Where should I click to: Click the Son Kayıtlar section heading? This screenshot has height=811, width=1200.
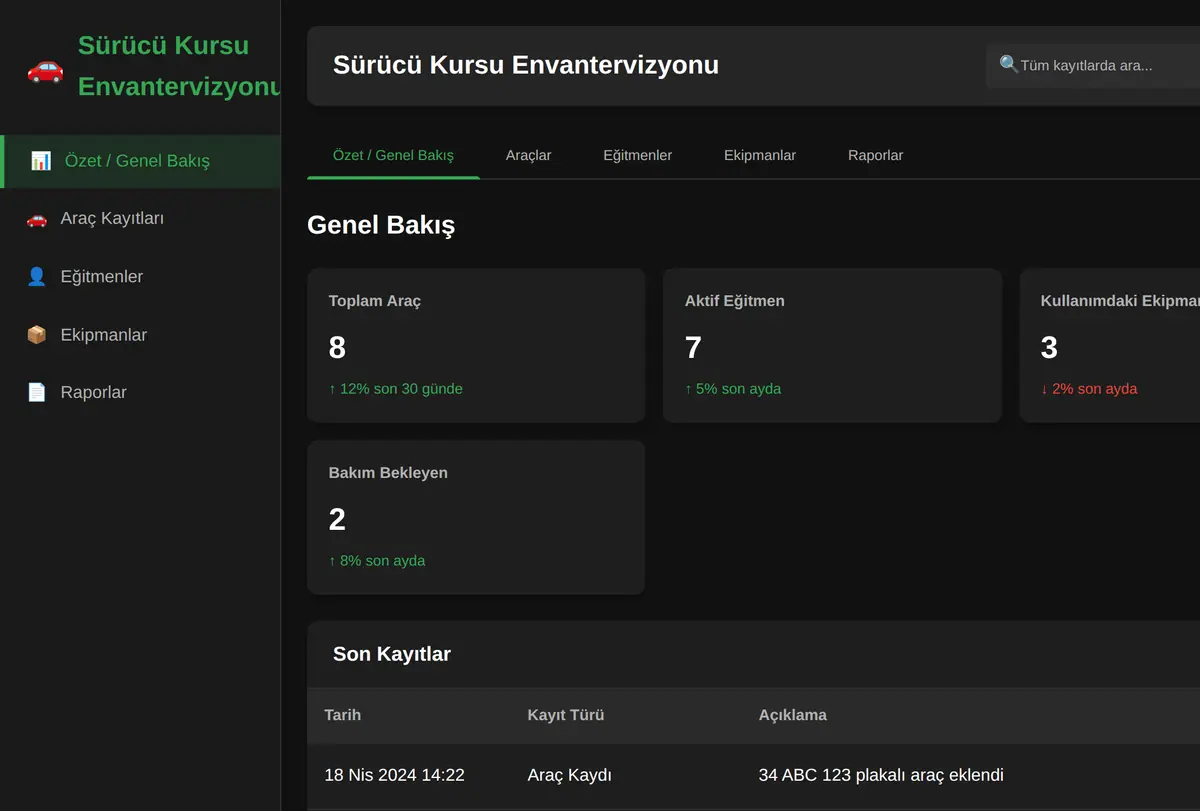coord(392,654)
